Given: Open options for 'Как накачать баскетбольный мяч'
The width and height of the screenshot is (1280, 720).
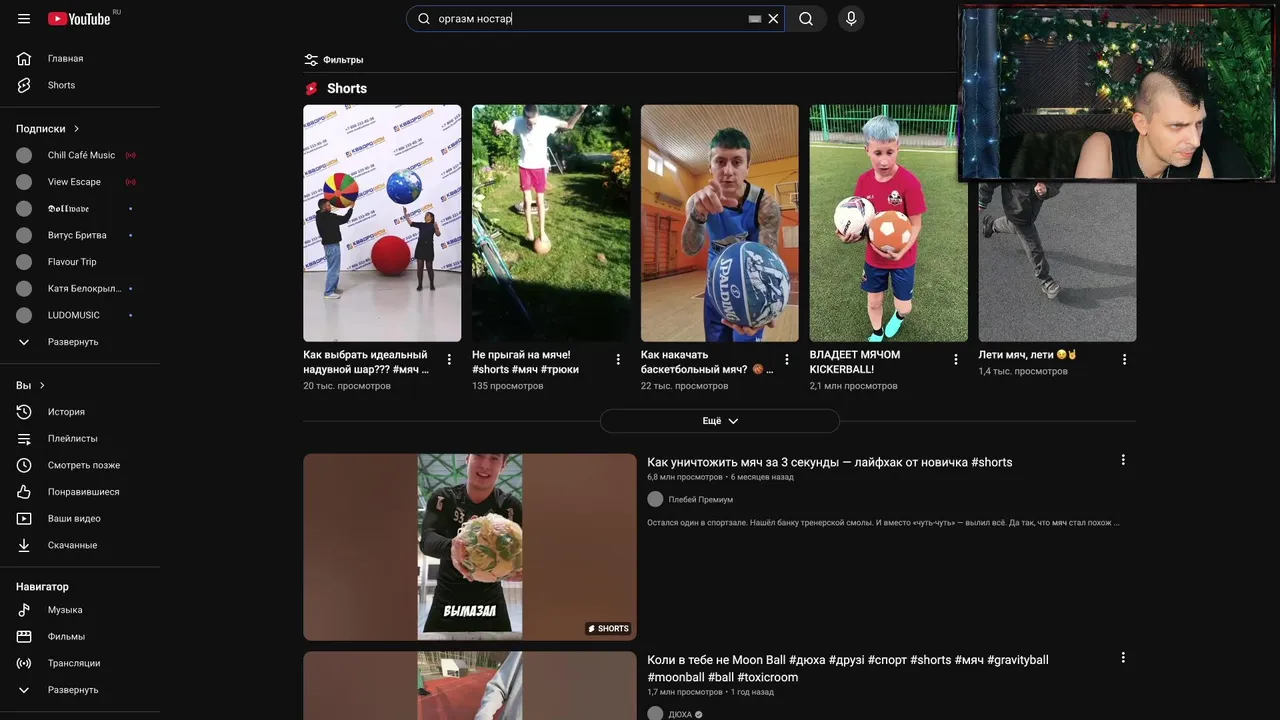Looking at the screenshot, I should pyautogui.click(x=787, y=359).
